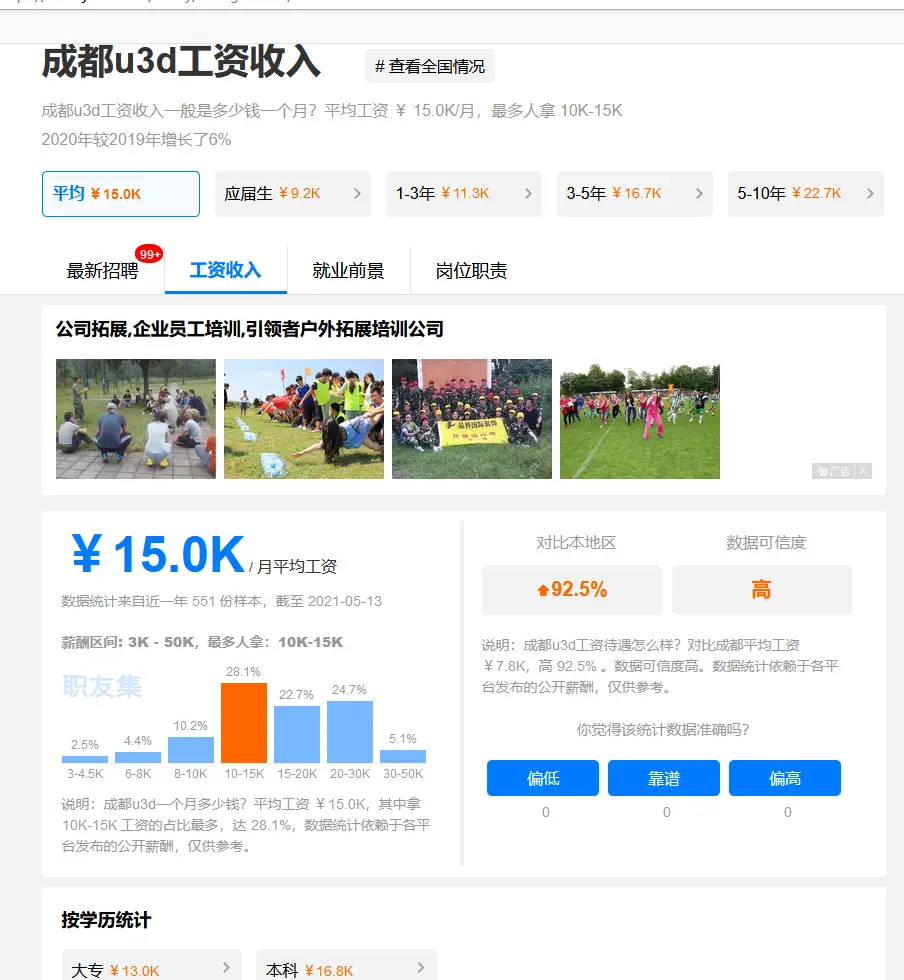904x980 pixels.
Task: Click the 数据可信度 label
Action: [766, 542]
